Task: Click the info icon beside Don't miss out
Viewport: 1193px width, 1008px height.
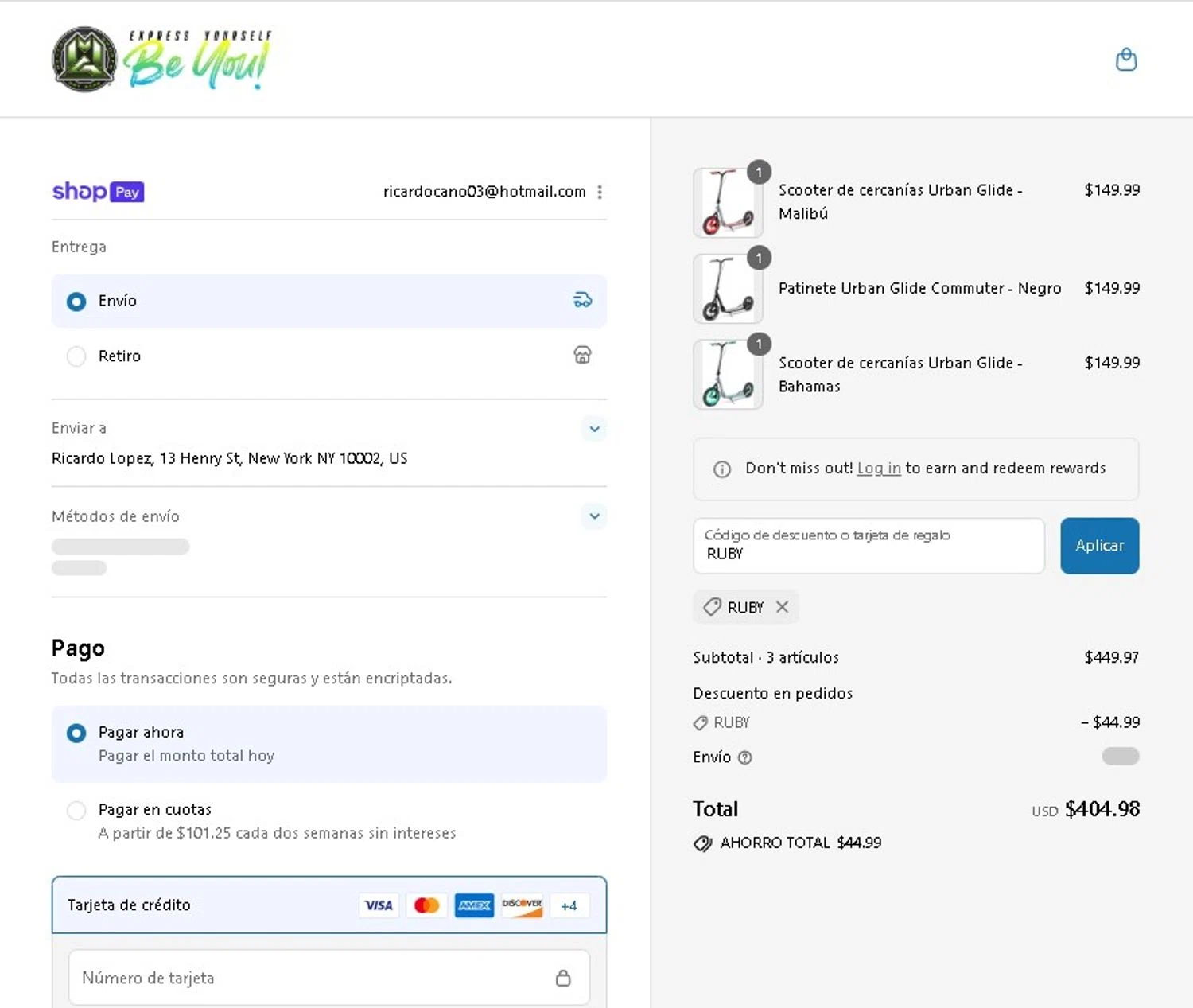Action: pyautogui.click(x=722, y=469)
